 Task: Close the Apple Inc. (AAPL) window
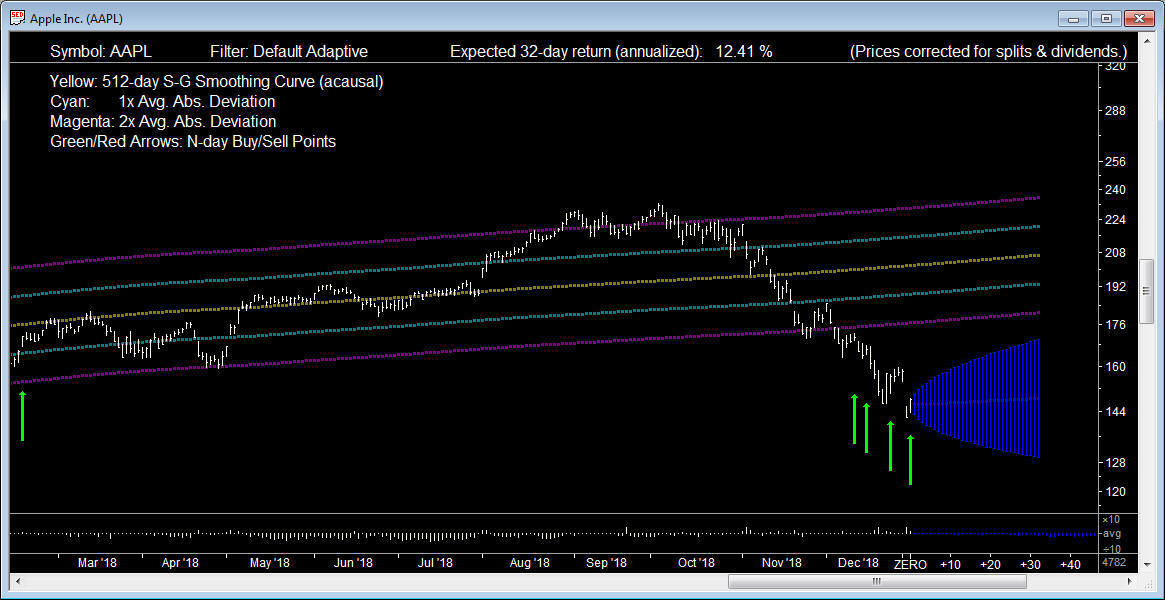[1139, 19]
